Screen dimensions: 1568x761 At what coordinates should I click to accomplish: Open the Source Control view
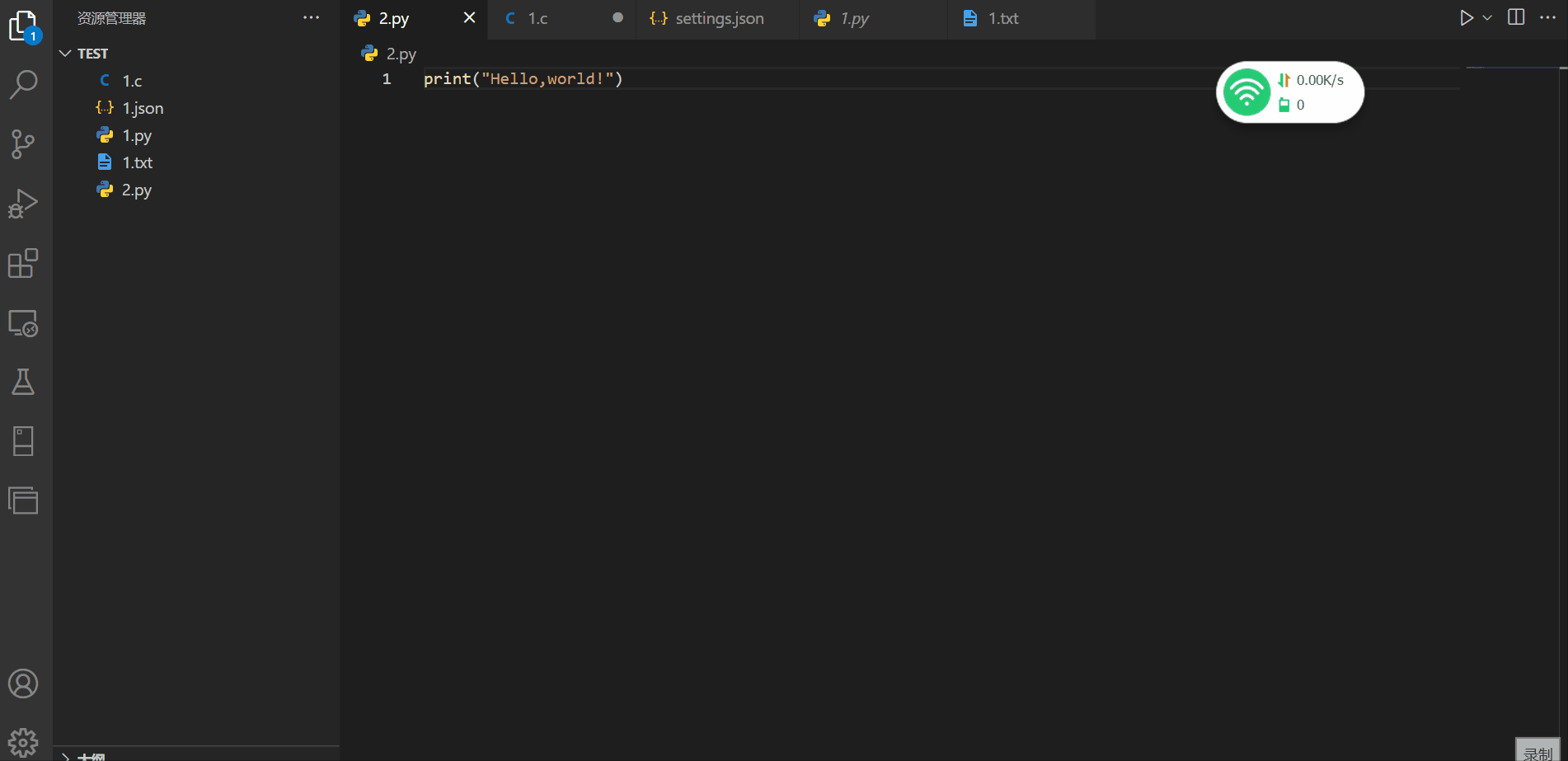click(x=24, y=143)
